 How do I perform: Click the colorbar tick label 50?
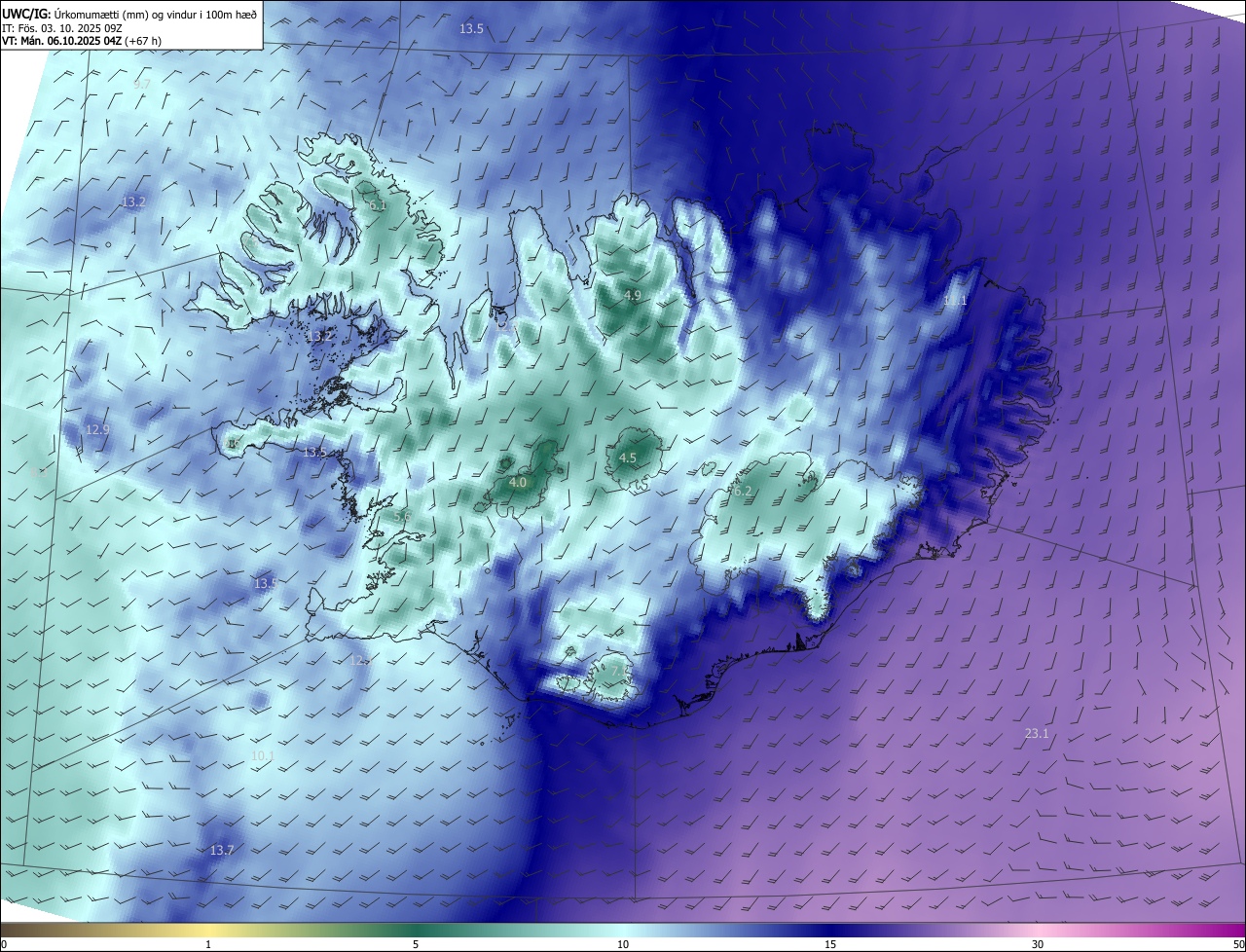pos(1238,944)
